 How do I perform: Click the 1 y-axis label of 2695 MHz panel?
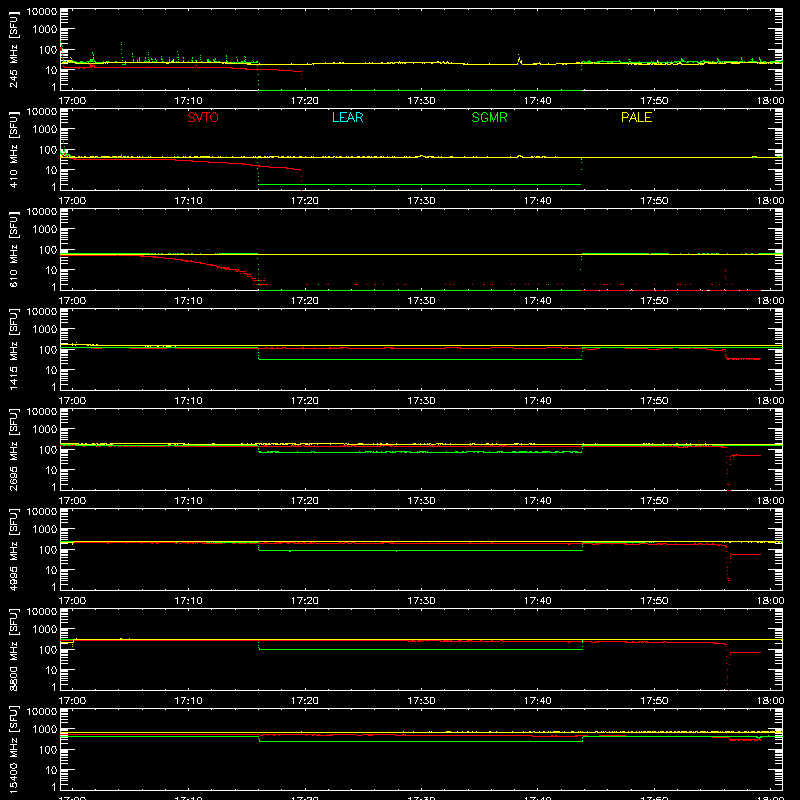(54, 487)
